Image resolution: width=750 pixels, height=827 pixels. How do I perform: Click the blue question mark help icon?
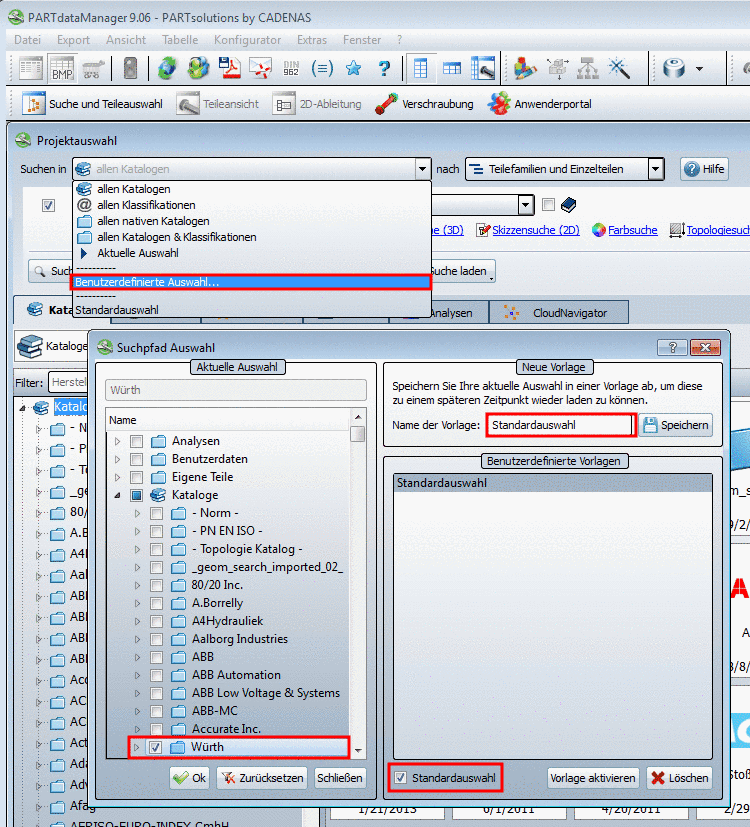pyautogui.click(x=384, y=69)
